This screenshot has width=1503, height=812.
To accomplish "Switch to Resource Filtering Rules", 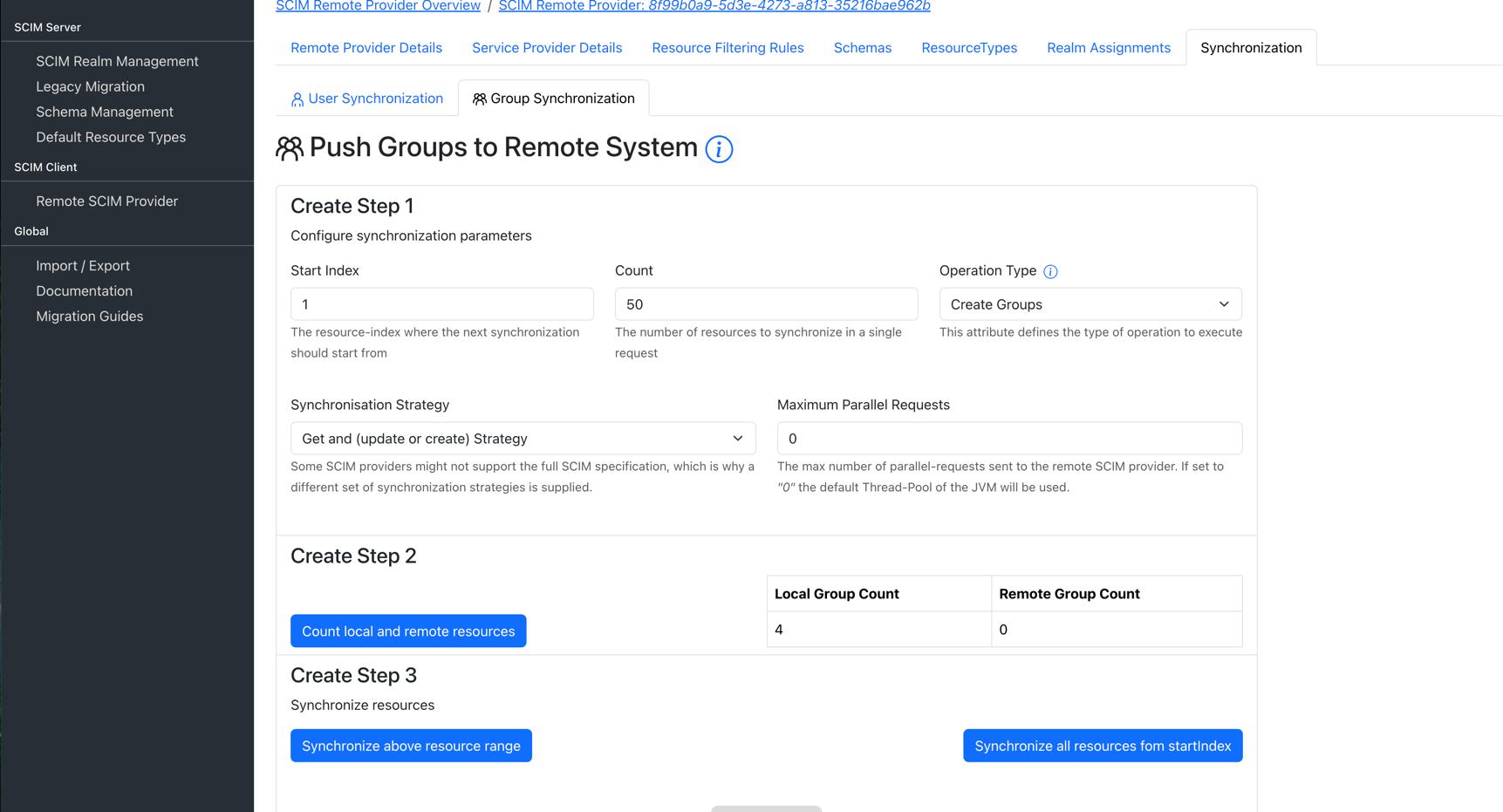I will click(728, 48).
